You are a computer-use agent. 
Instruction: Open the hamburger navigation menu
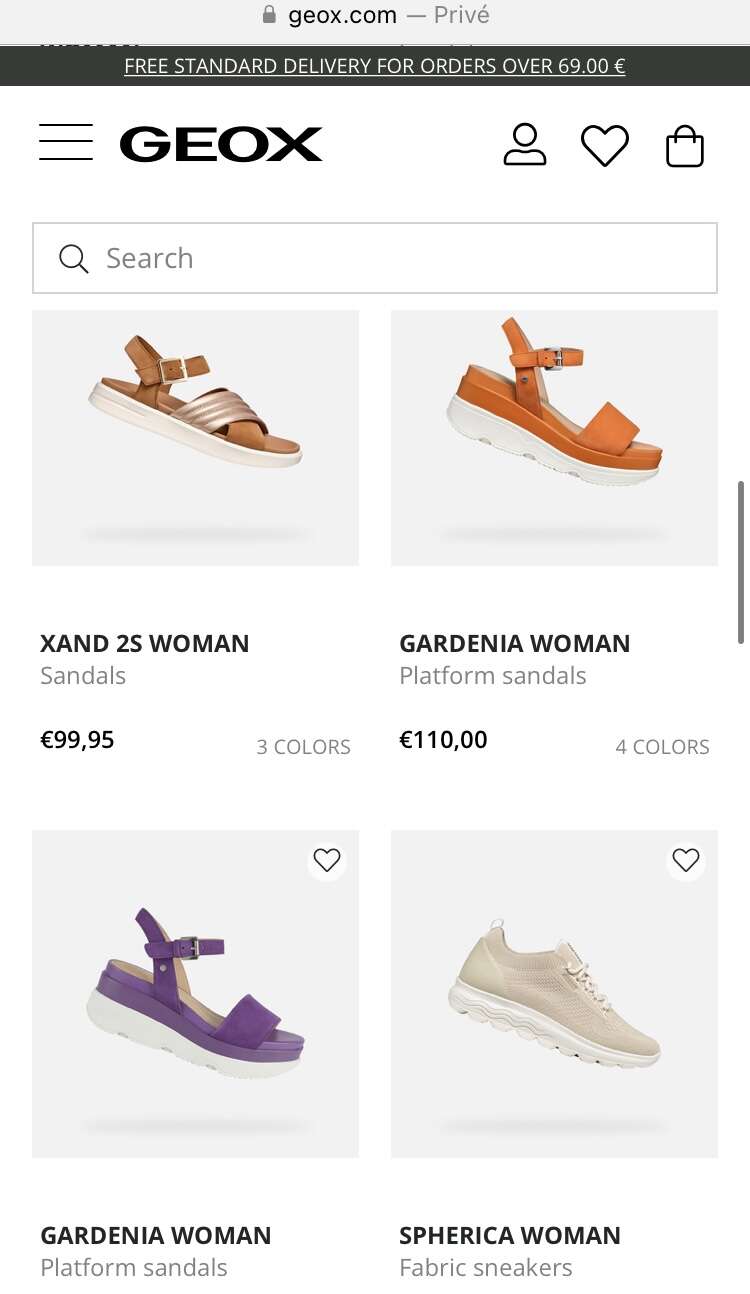pos(66,143)
